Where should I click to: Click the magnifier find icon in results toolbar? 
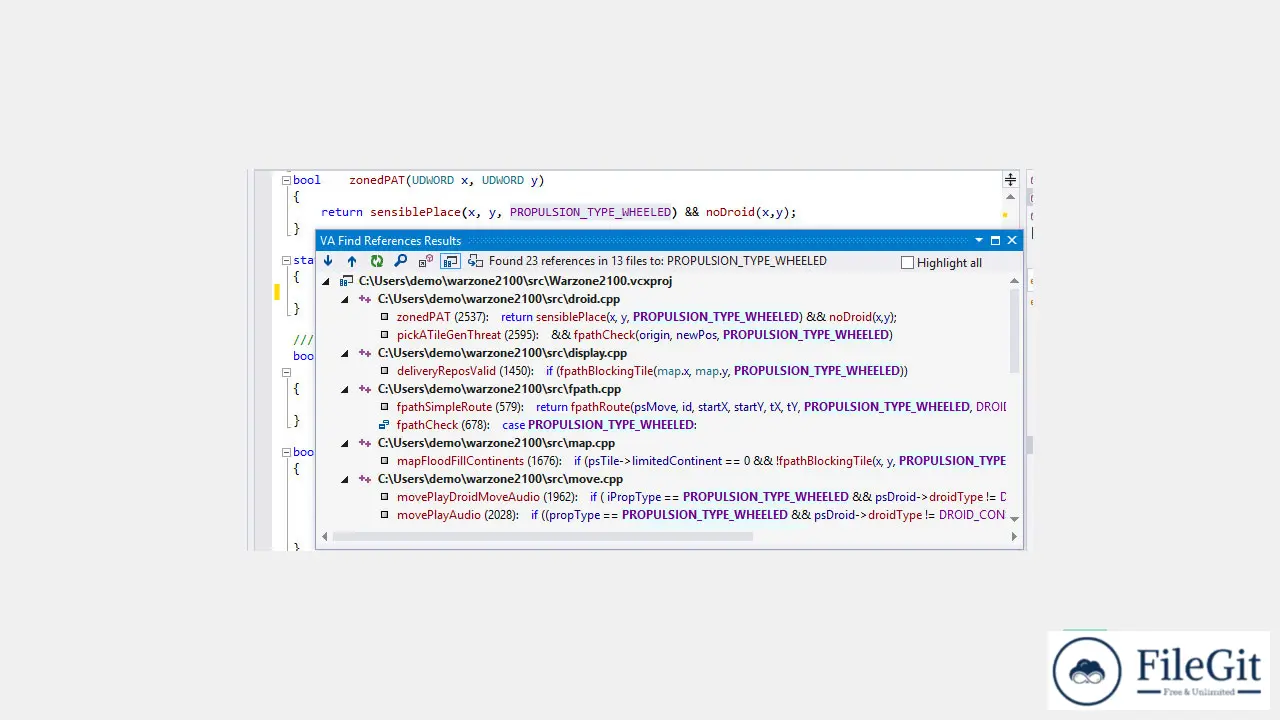tap(401, 261)
